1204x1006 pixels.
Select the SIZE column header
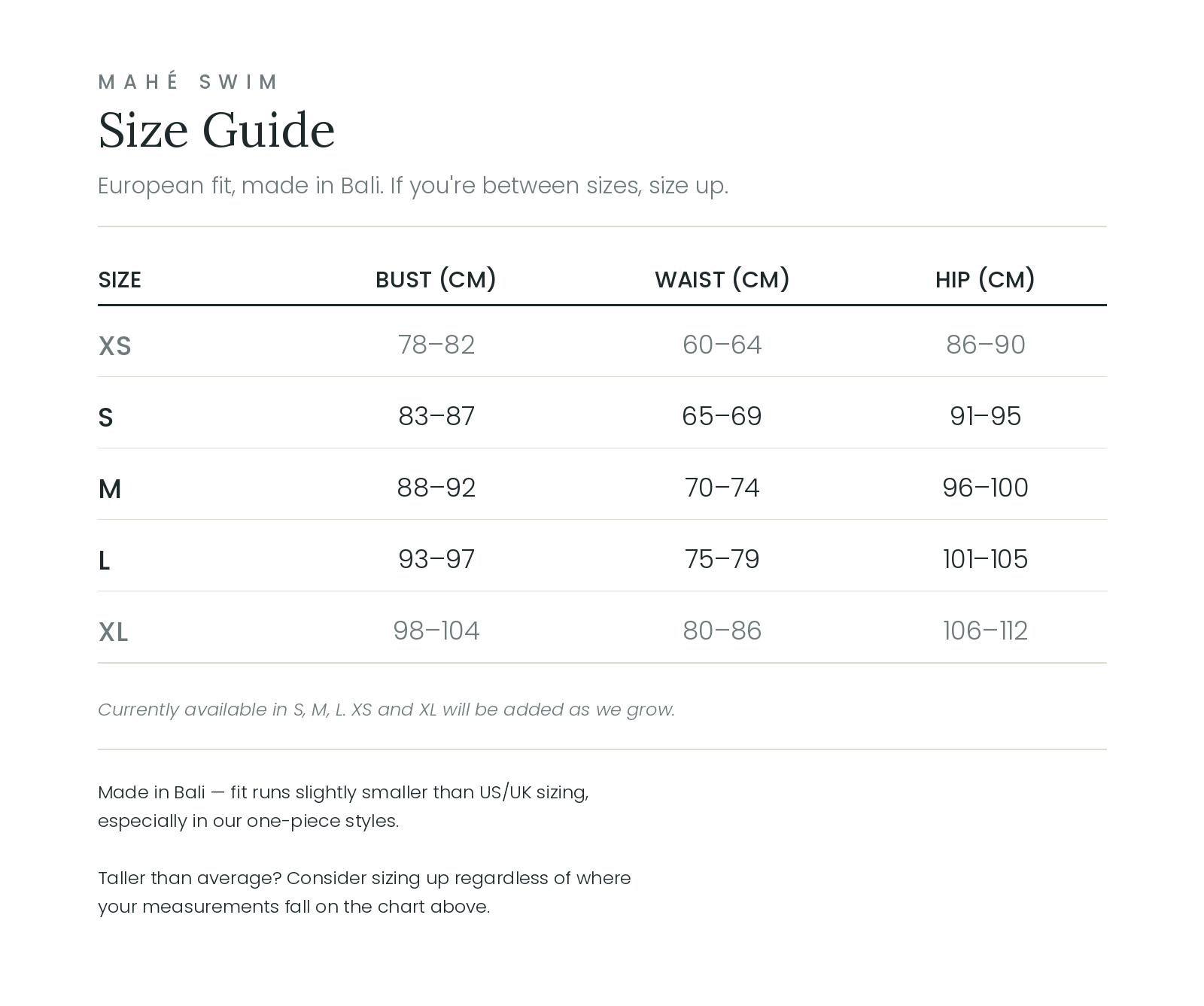pos(120,280)
